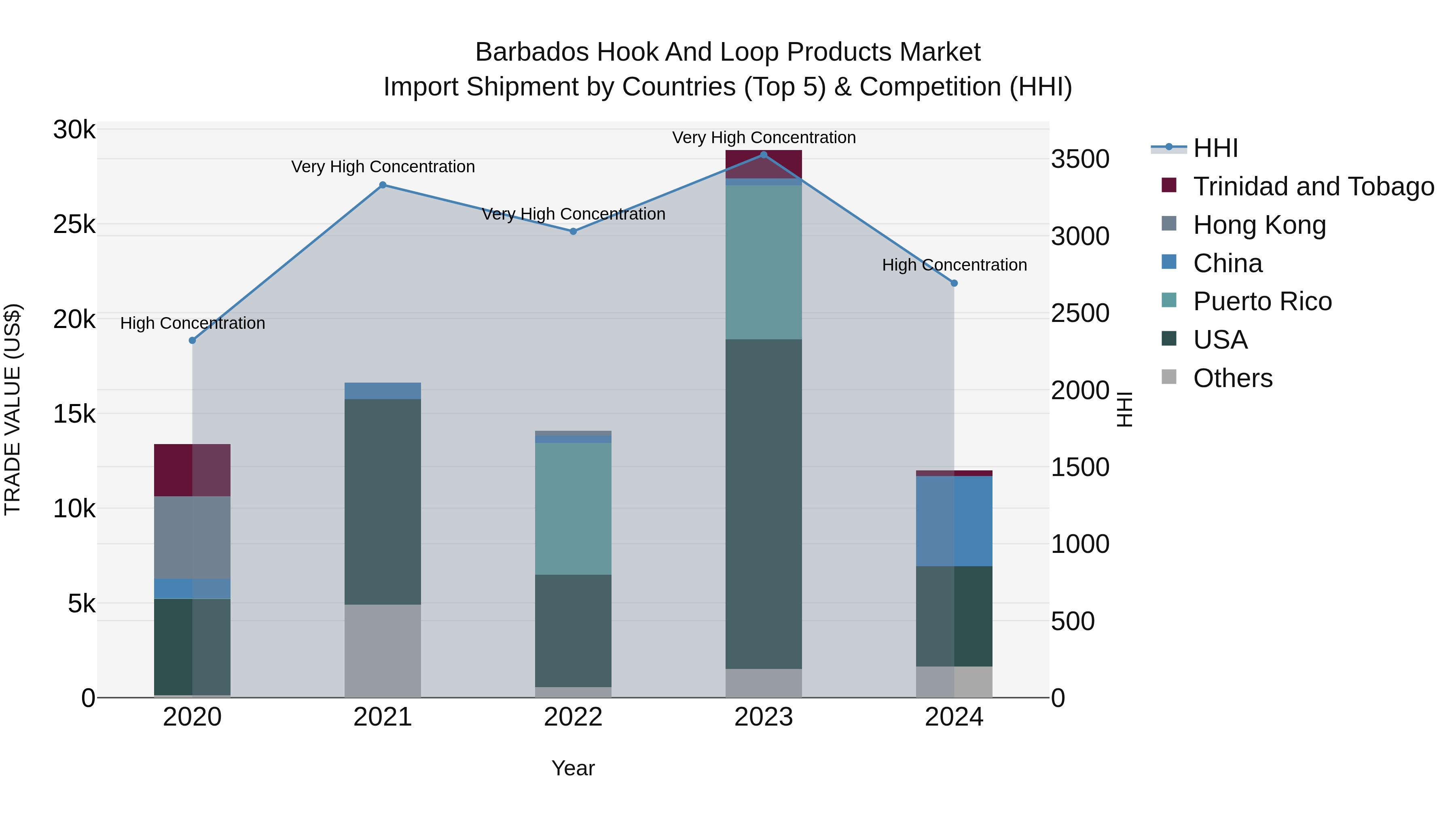
Task: Click the 2021 Others bar segment
Action: click(x=383, y=651)
